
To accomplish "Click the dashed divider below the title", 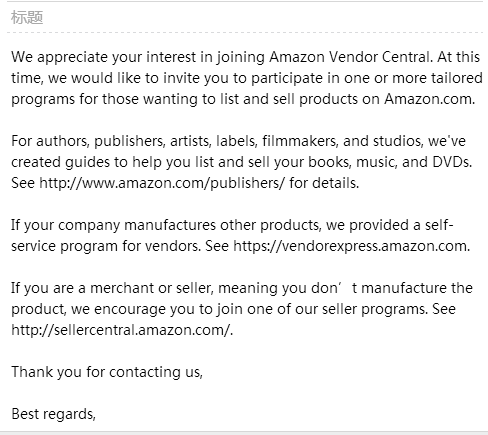I will tap(245, 32).
